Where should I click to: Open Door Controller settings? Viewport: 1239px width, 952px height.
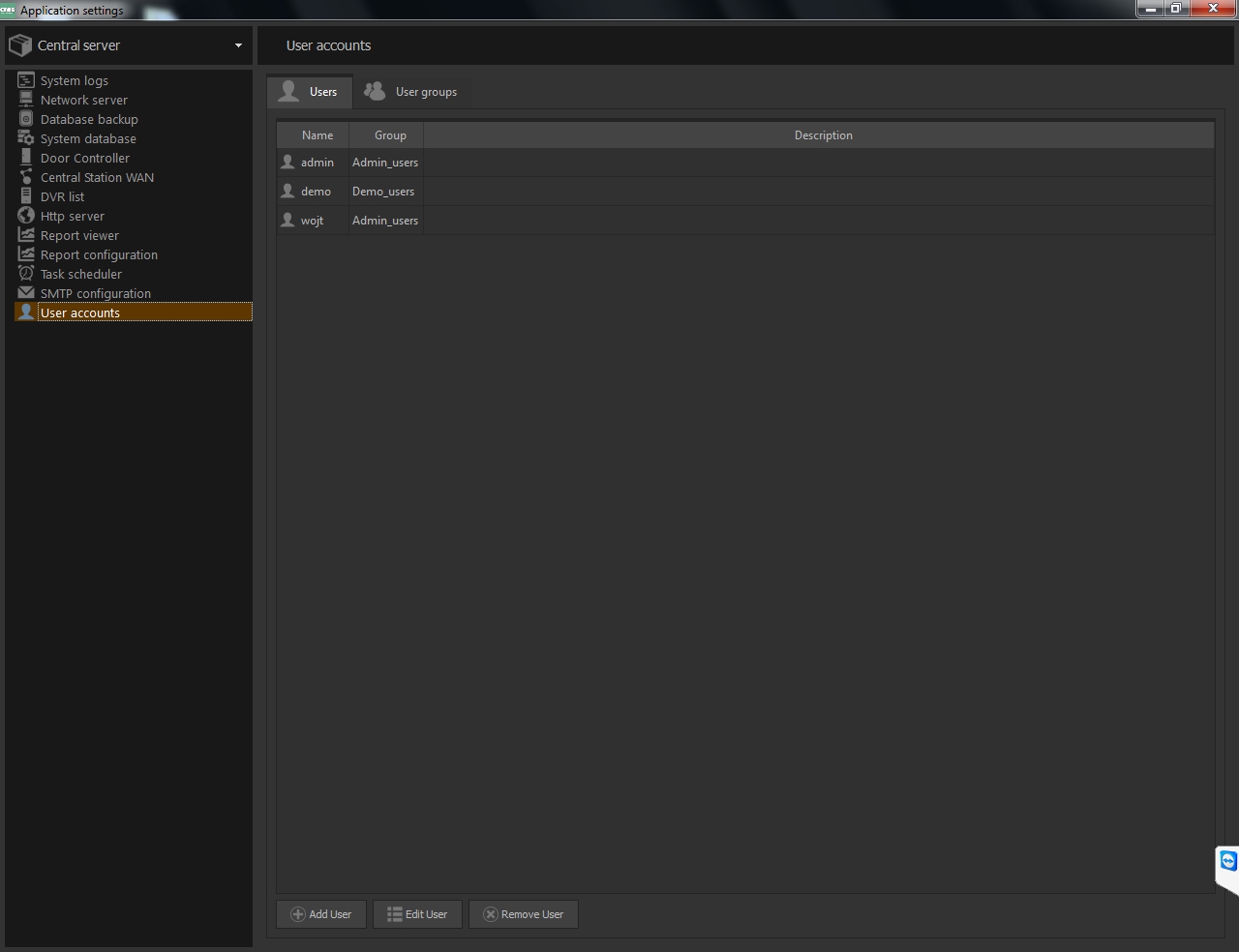click(x=85, y=158)
